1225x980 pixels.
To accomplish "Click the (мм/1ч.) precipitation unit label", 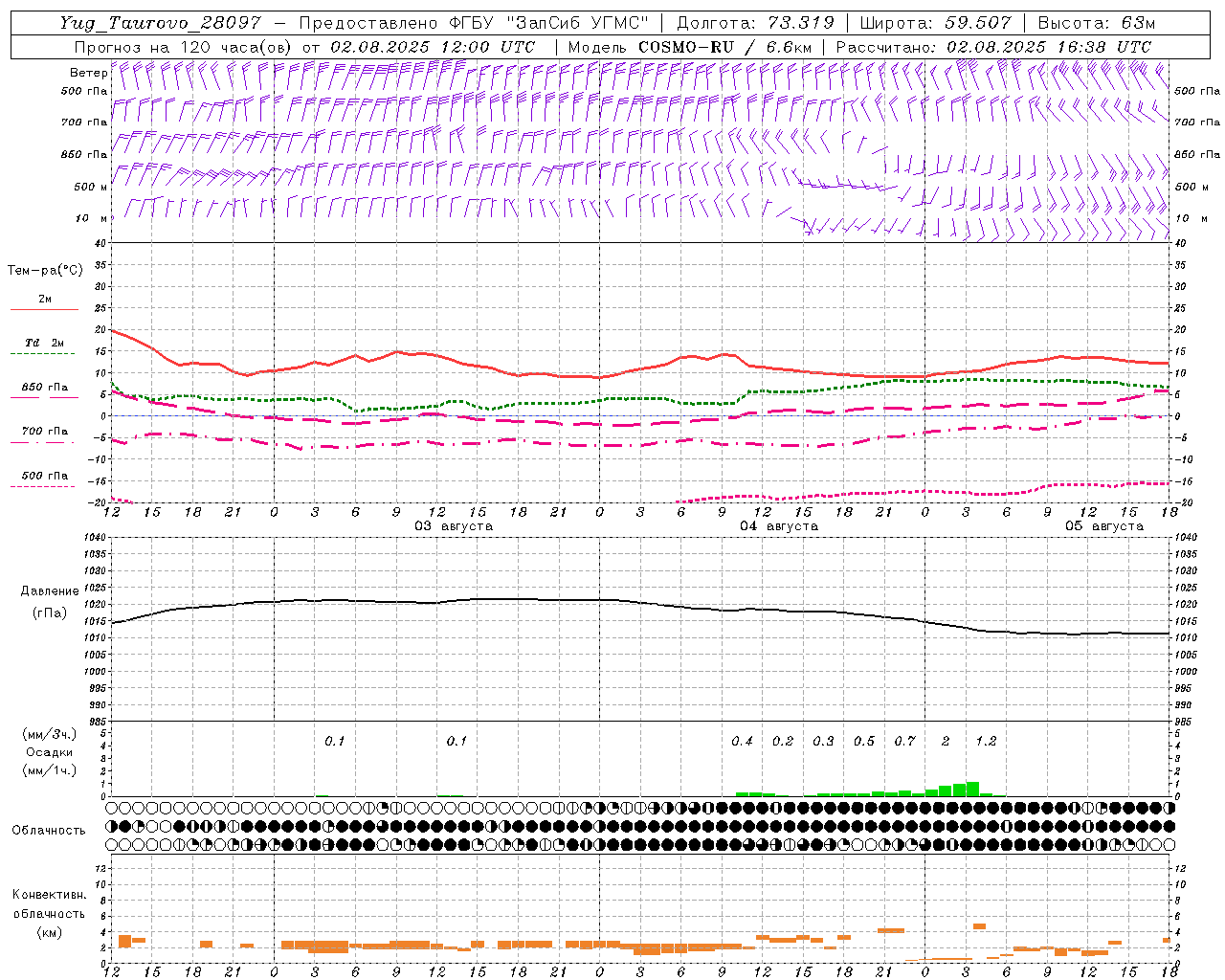I will tap(50, 770).
